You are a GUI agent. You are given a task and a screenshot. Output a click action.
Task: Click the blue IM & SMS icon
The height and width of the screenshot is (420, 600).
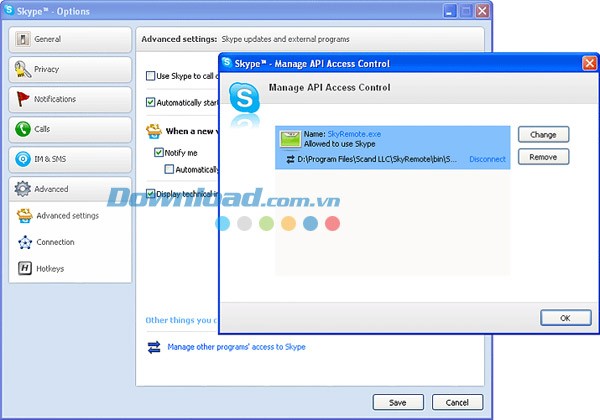click(23, 159)
